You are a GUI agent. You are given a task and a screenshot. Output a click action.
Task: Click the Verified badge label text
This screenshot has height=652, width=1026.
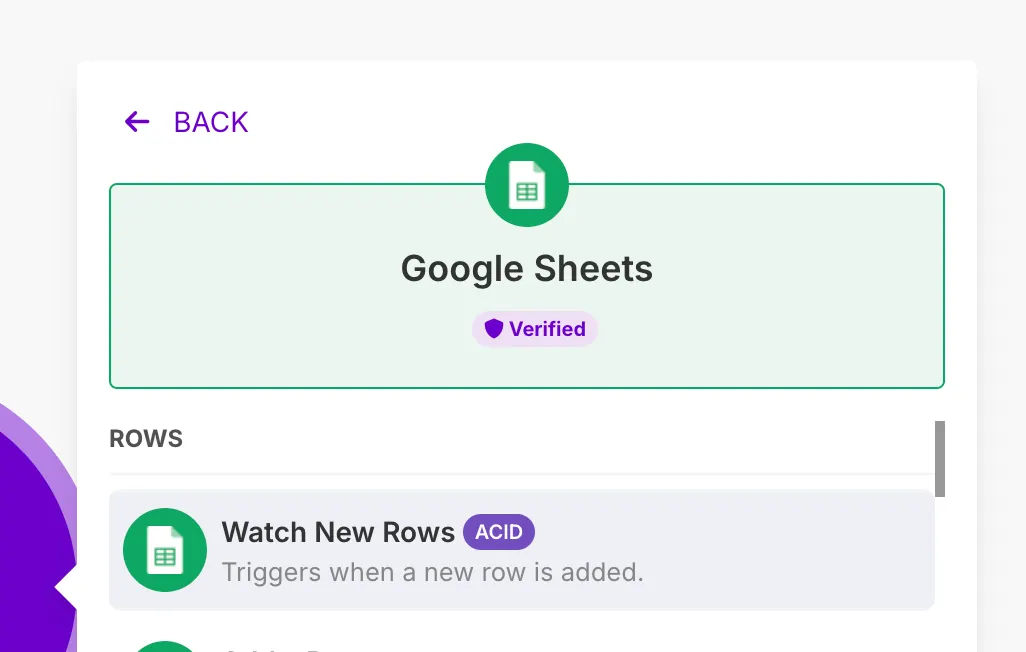point(547,329)
